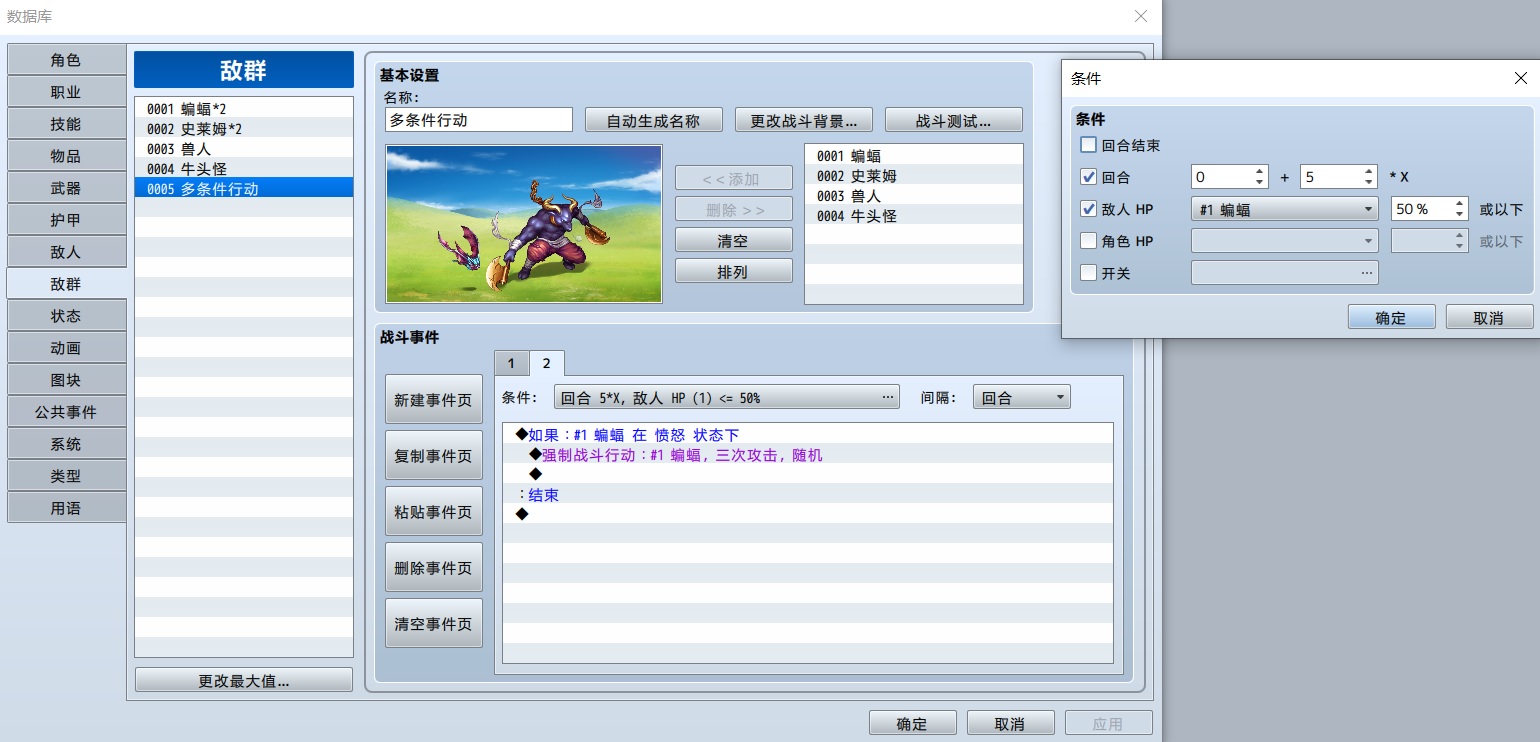Image resolution: width=1540 pixels, height=742 pixels.
Task: Open the 间隔 回合 dropdown
Action: pos(1021,398)
